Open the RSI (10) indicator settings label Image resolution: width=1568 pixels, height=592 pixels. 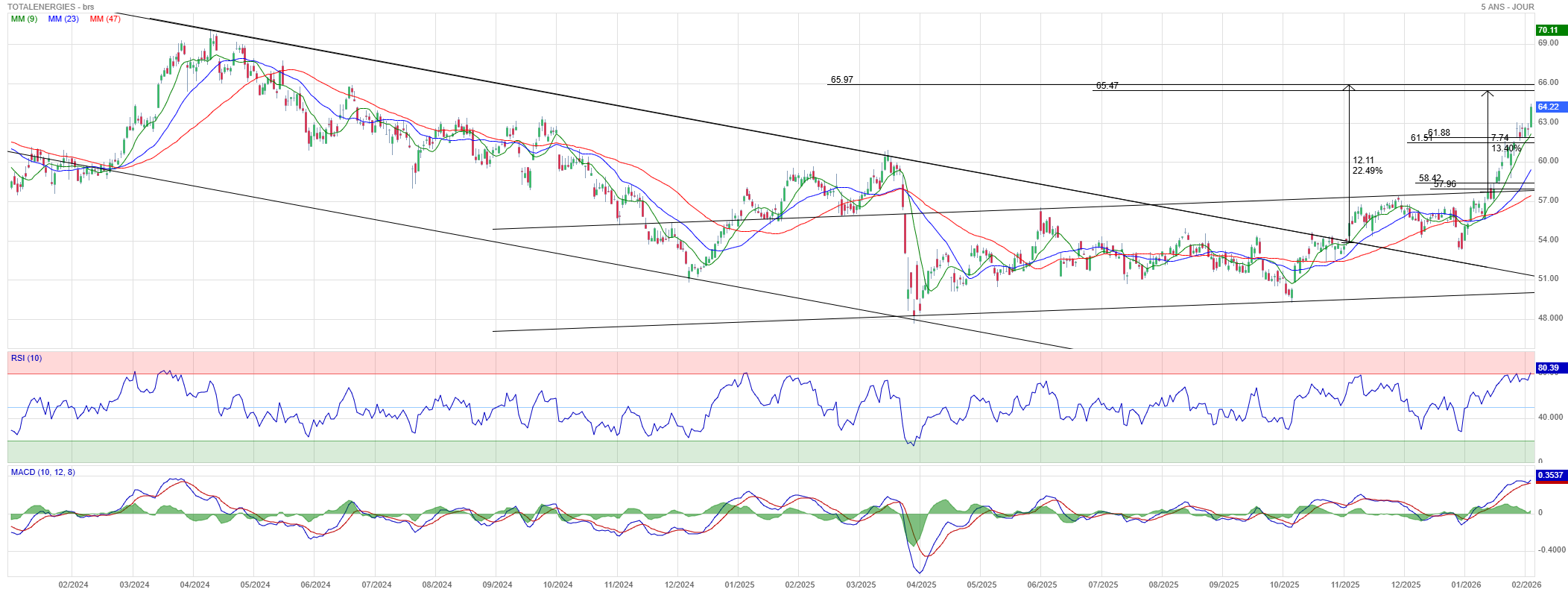[x=26, y=358]
